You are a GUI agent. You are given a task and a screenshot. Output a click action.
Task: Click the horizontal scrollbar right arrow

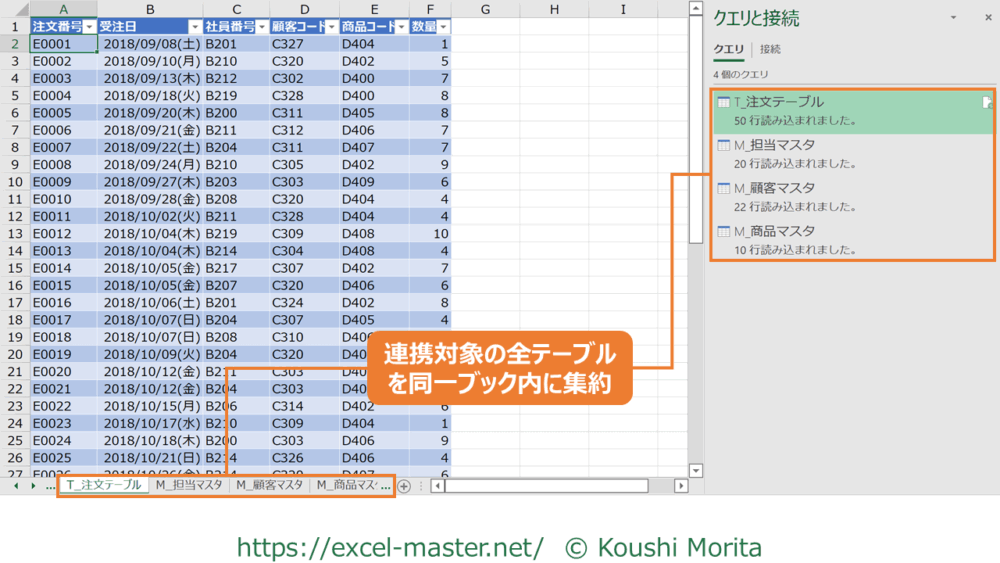click(681, 486)
